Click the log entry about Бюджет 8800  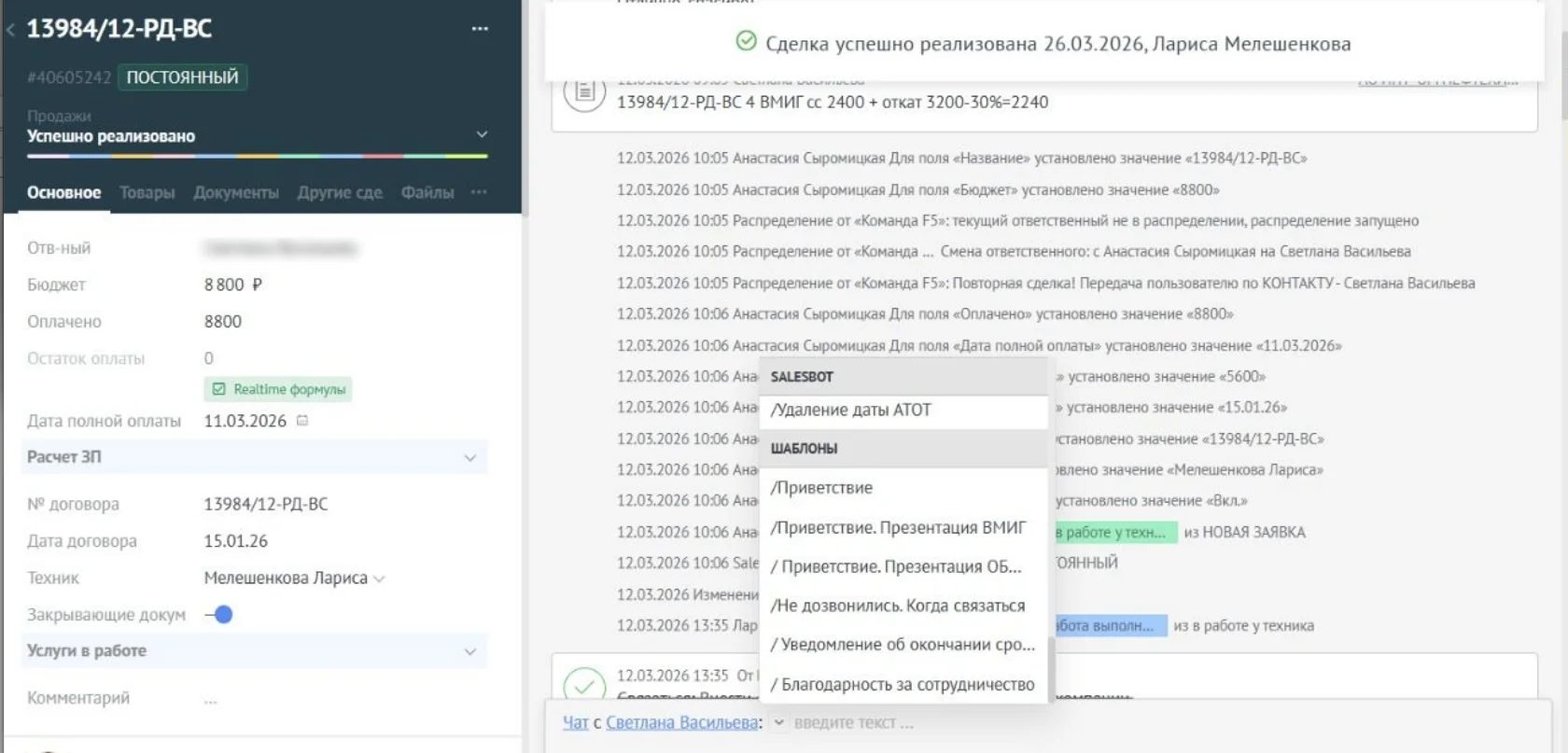point(917,189)
